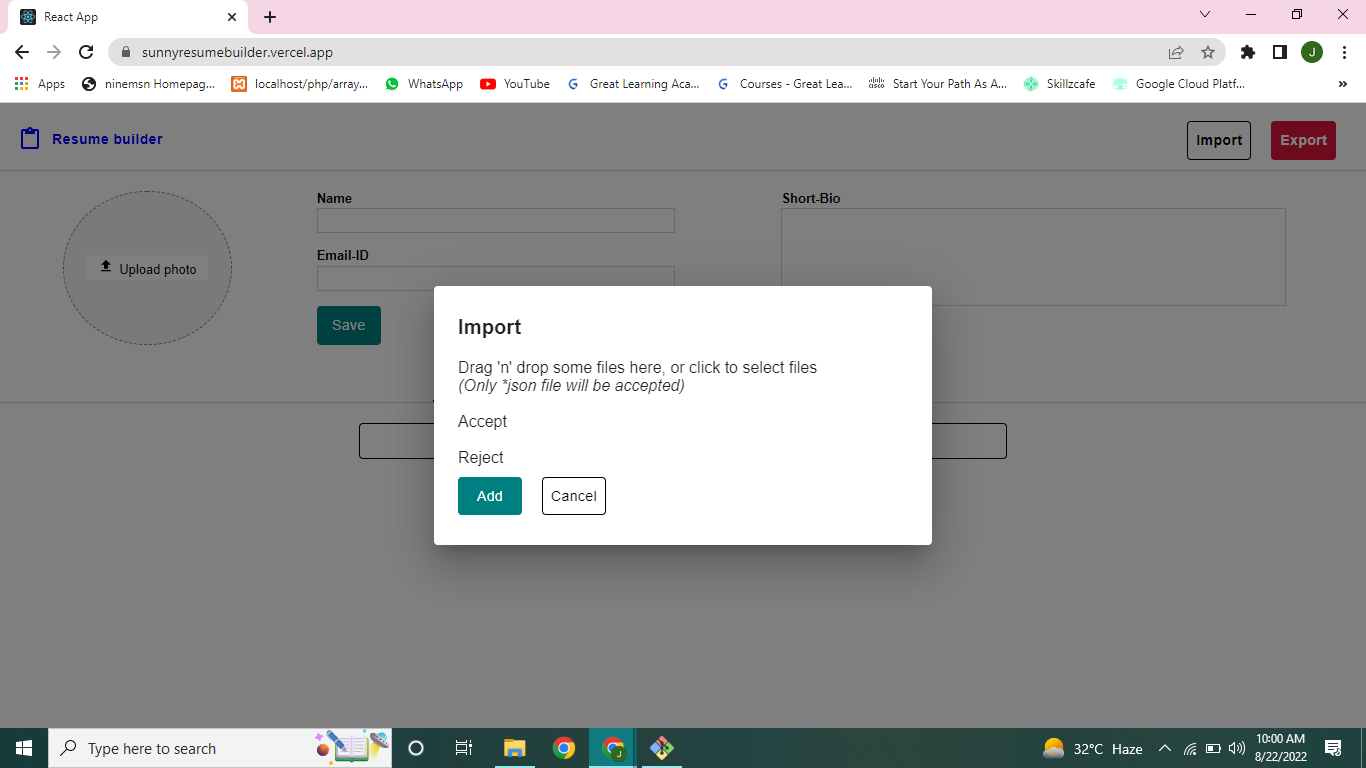The height and width of the screenshot is (768, 1366).
Task: Open File Explorer from the taskbar
Action: 514,748
